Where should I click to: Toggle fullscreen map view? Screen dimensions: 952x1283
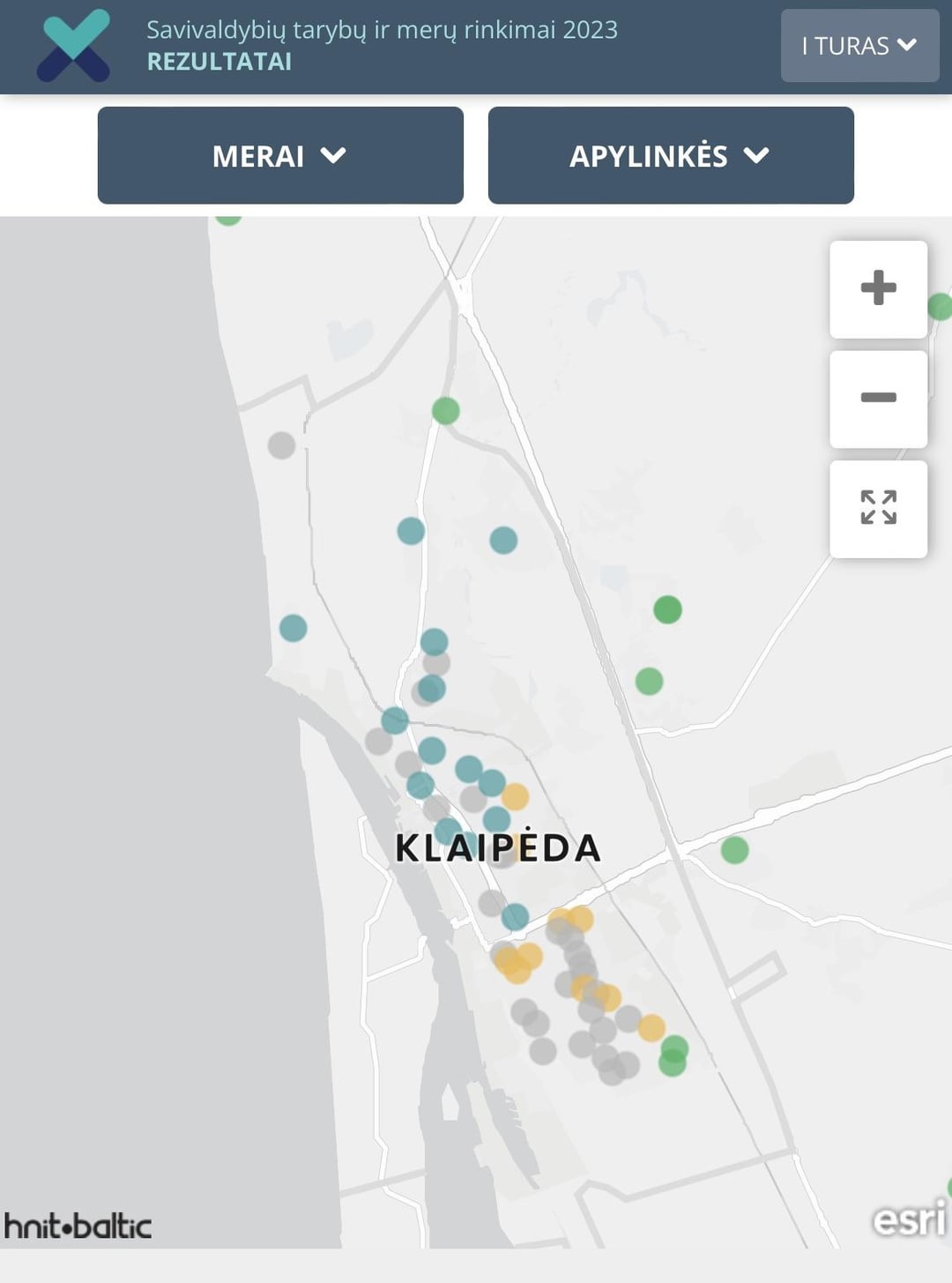[878, 508]
